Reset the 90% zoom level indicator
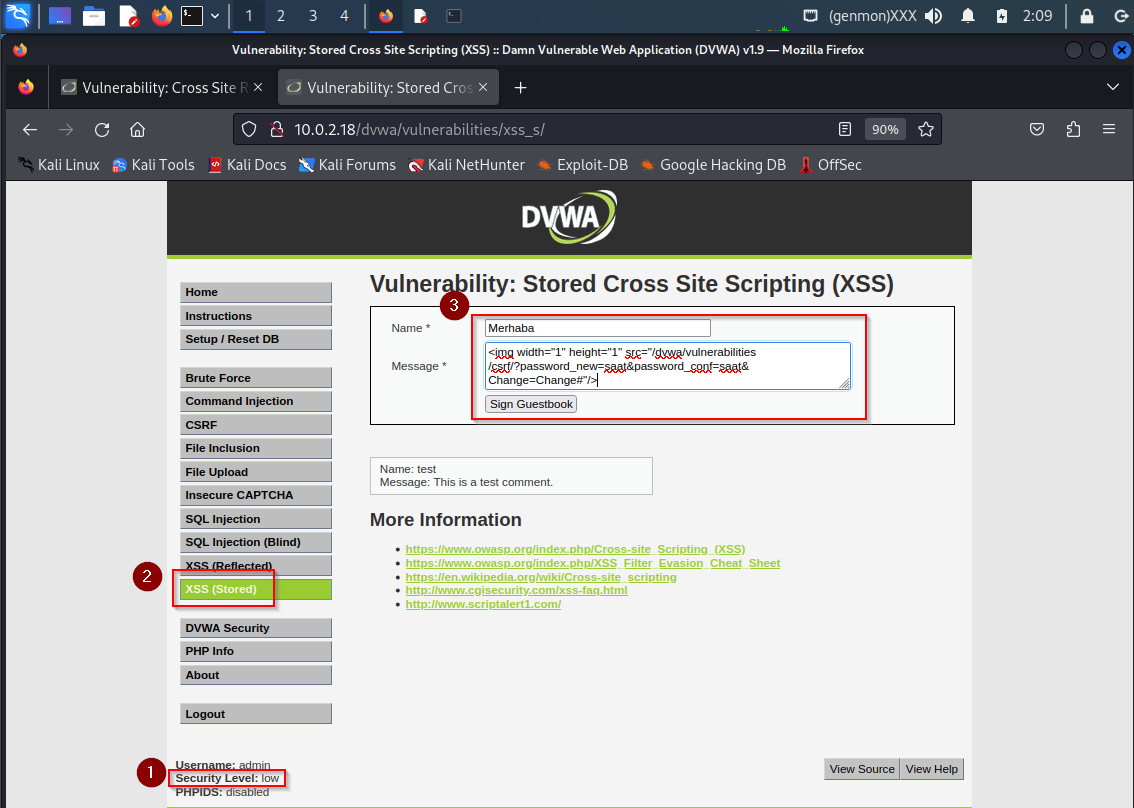 885,129
